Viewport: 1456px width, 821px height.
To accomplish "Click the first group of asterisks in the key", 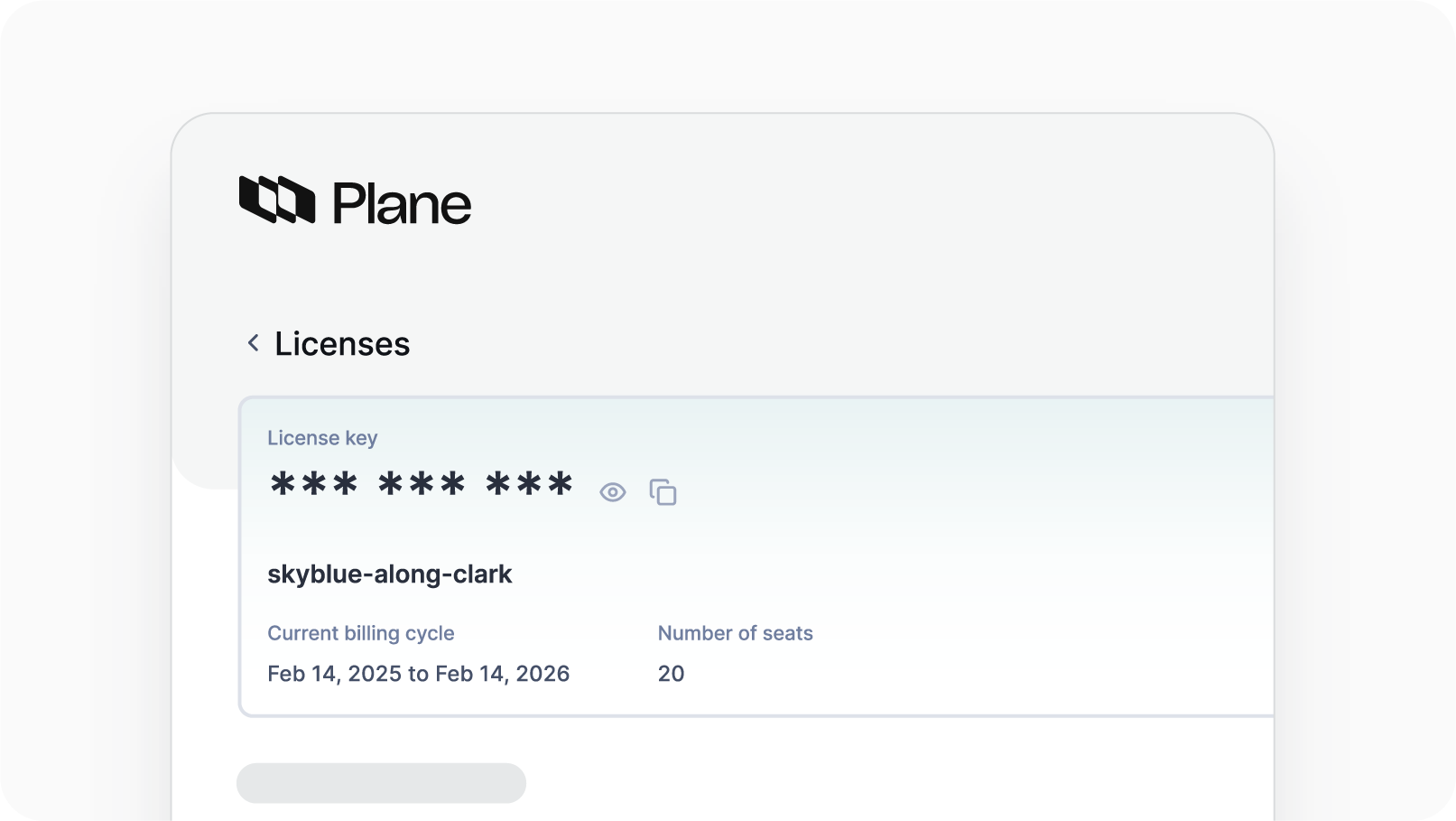I will (x=314, y=485).
